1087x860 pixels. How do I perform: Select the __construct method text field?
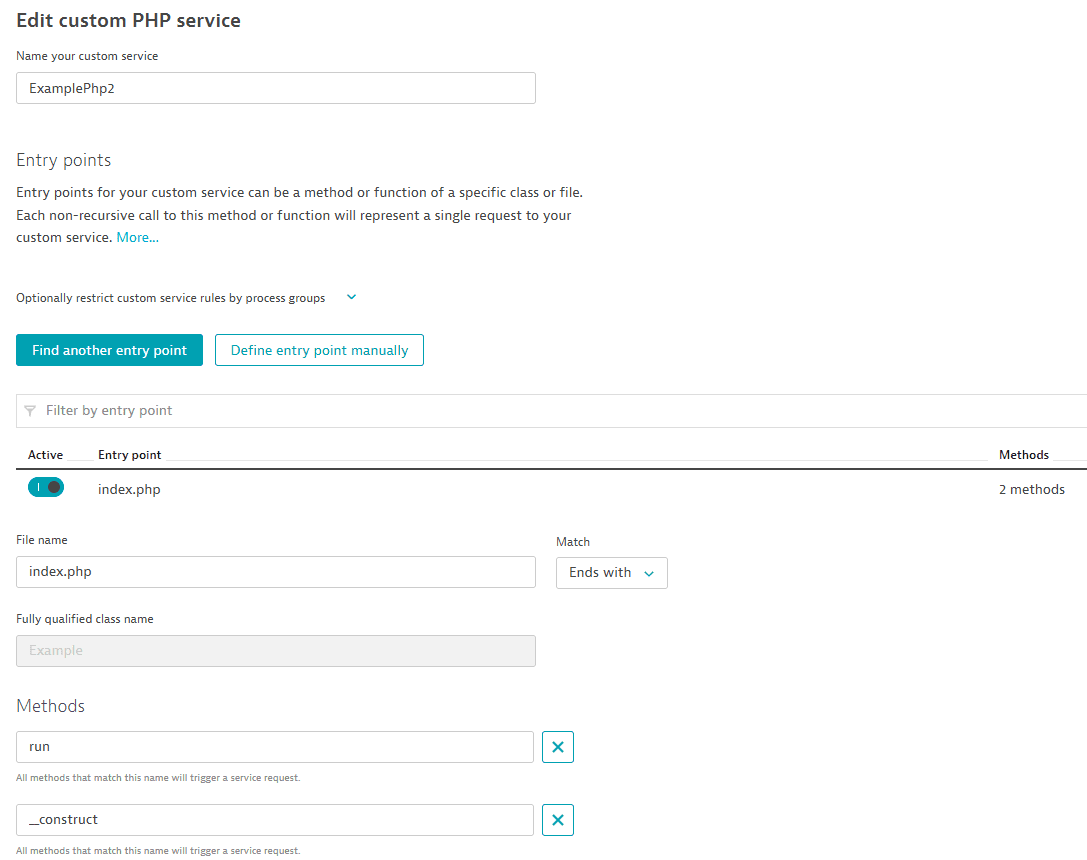[275, 820]
